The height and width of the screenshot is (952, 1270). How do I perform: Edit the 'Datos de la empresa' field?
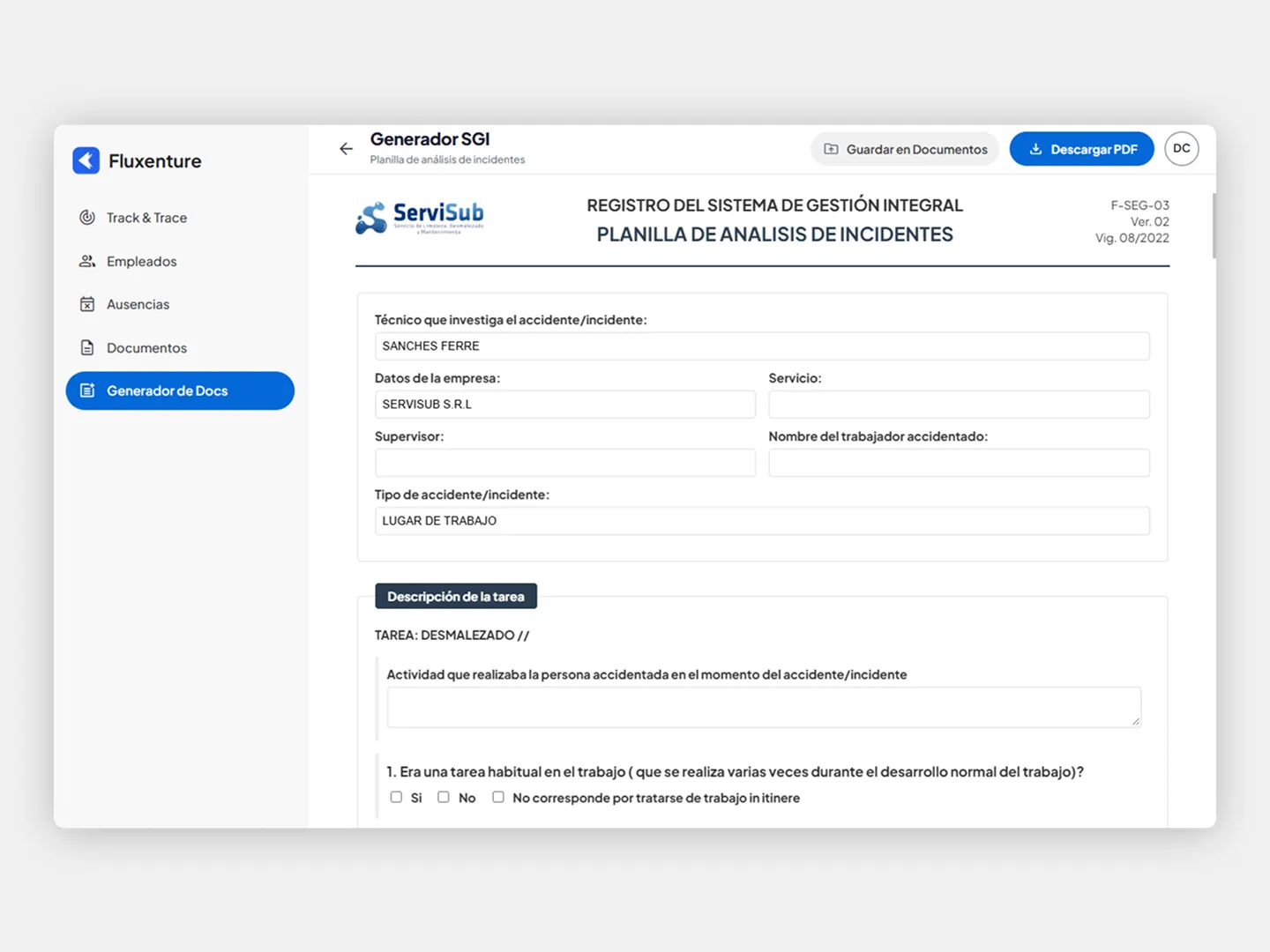[565, 405]
